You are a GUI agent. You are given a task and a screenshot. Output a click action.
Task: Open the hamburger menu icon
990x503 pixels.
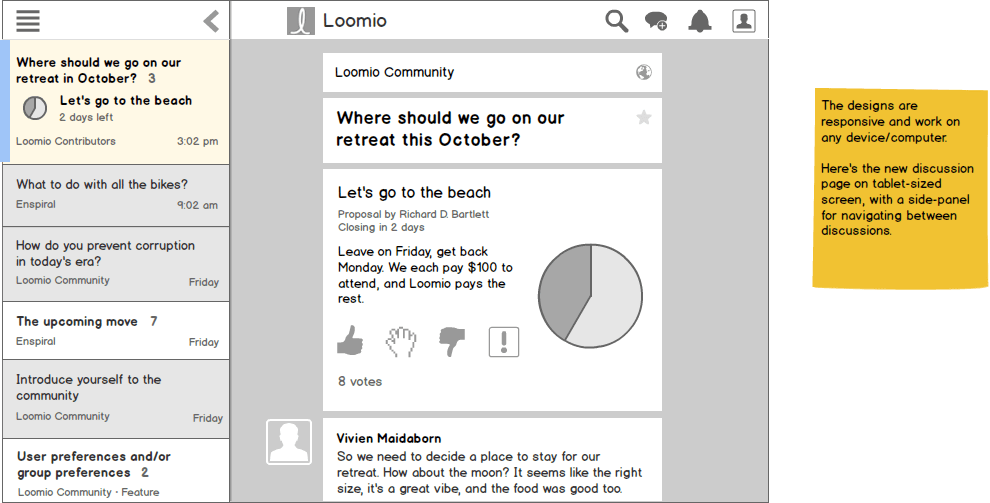pyautogui.click(x=28, y=21)
